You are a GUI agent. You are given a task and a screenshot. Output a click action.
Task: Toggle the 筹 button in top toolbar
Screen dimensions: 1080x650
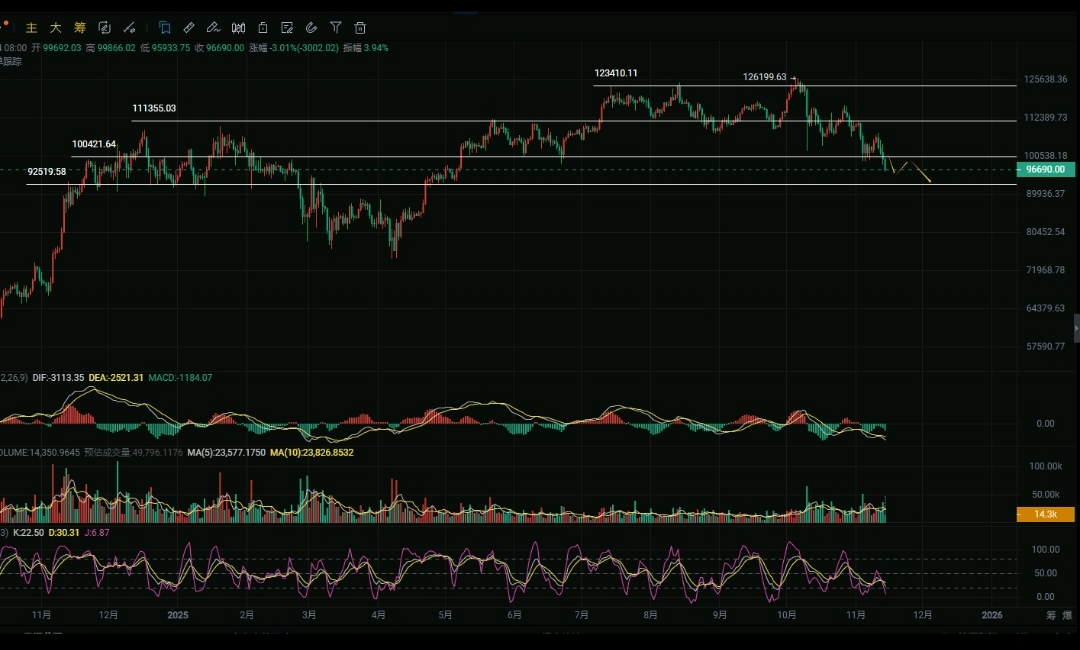point(80,28)
